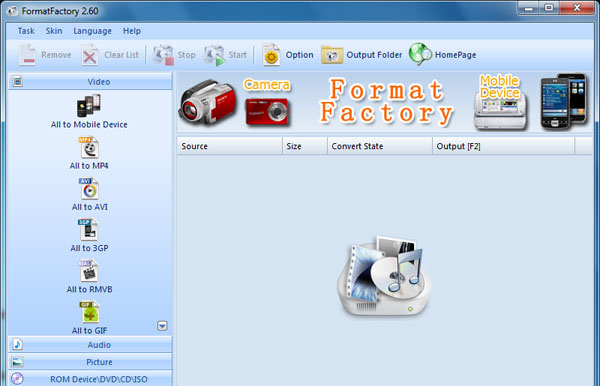The height and width of the screenshot is (386, 600).
Task: Select All to RMVB icon
Action: pyautogui.click(x=89, y=271)
